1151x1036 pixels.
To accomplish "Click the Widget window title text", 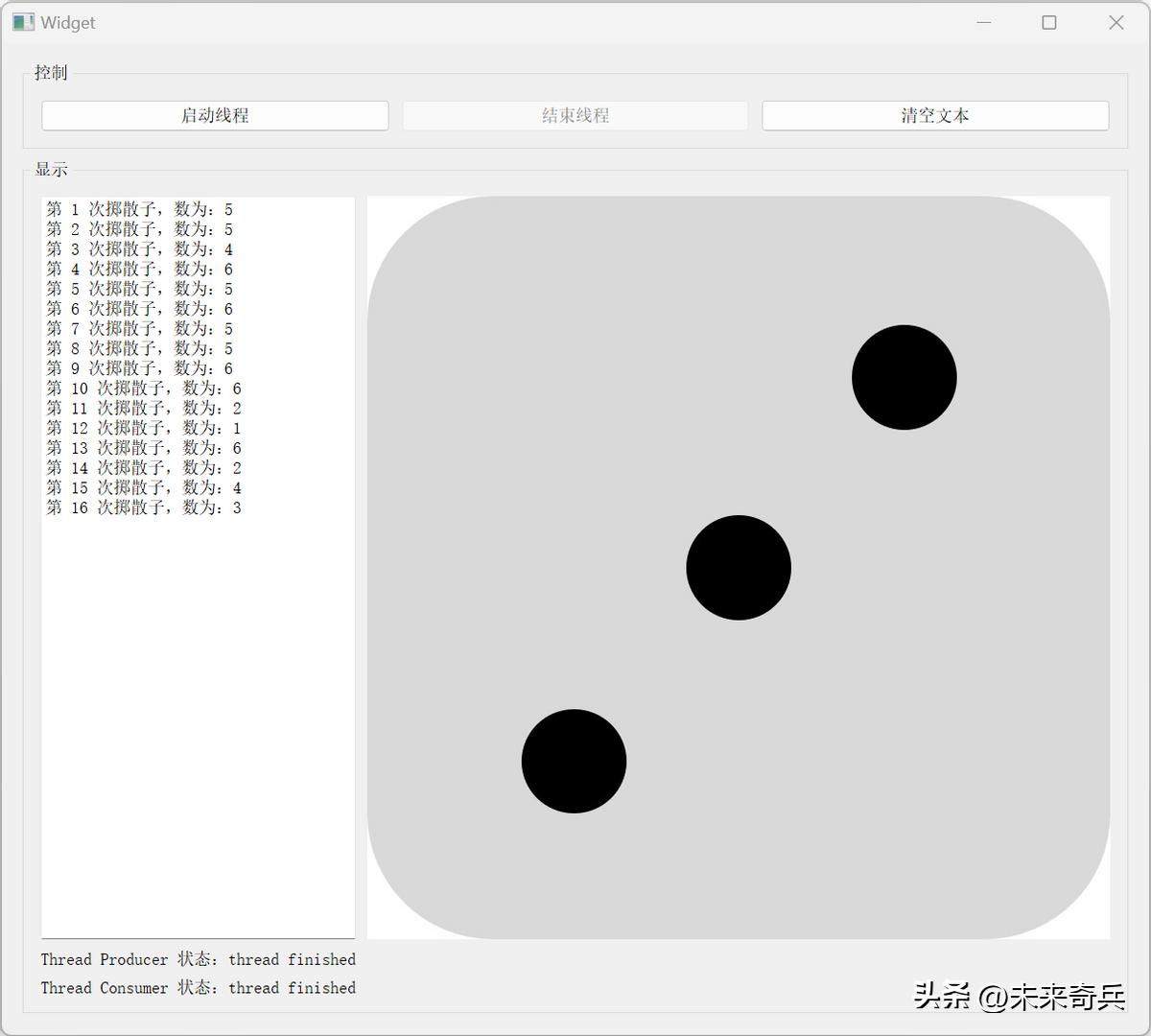I will 68,23.
